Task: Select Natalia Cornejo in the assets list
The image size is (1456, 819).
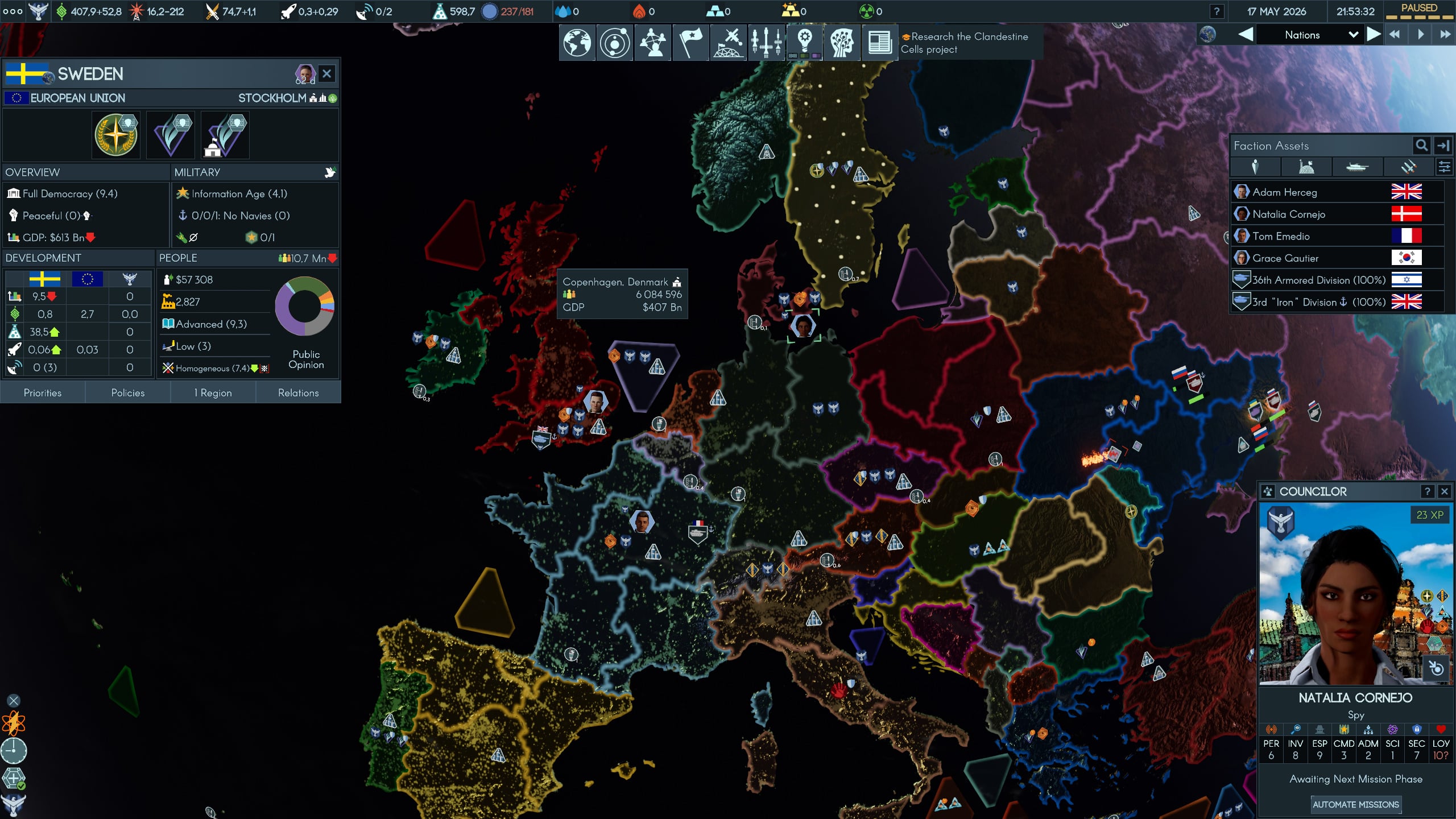Action: [1289, 214]
